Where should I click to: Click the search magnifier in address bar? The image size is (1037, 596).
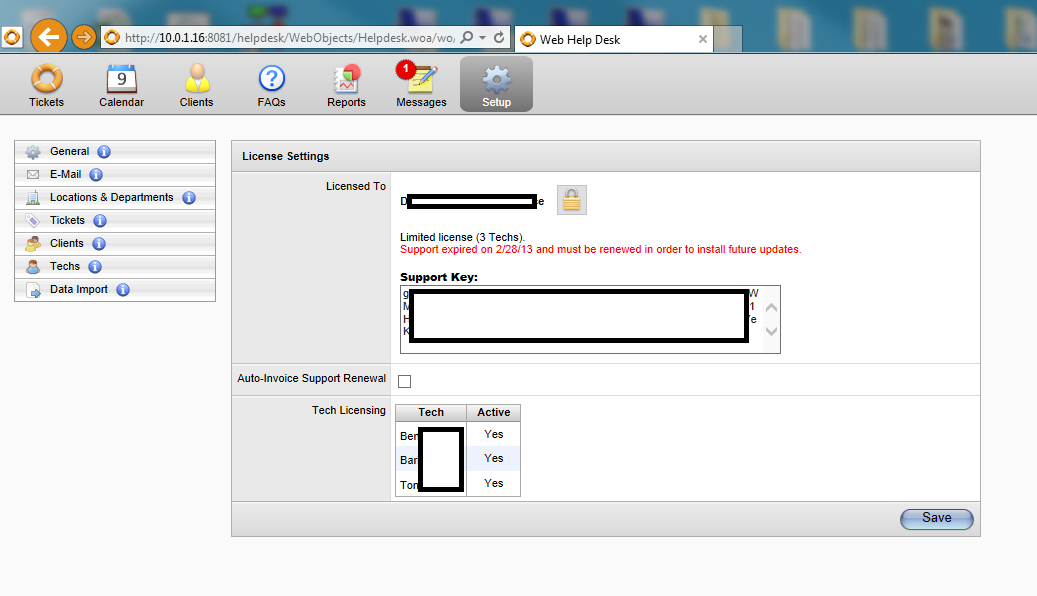coord(467,38)
